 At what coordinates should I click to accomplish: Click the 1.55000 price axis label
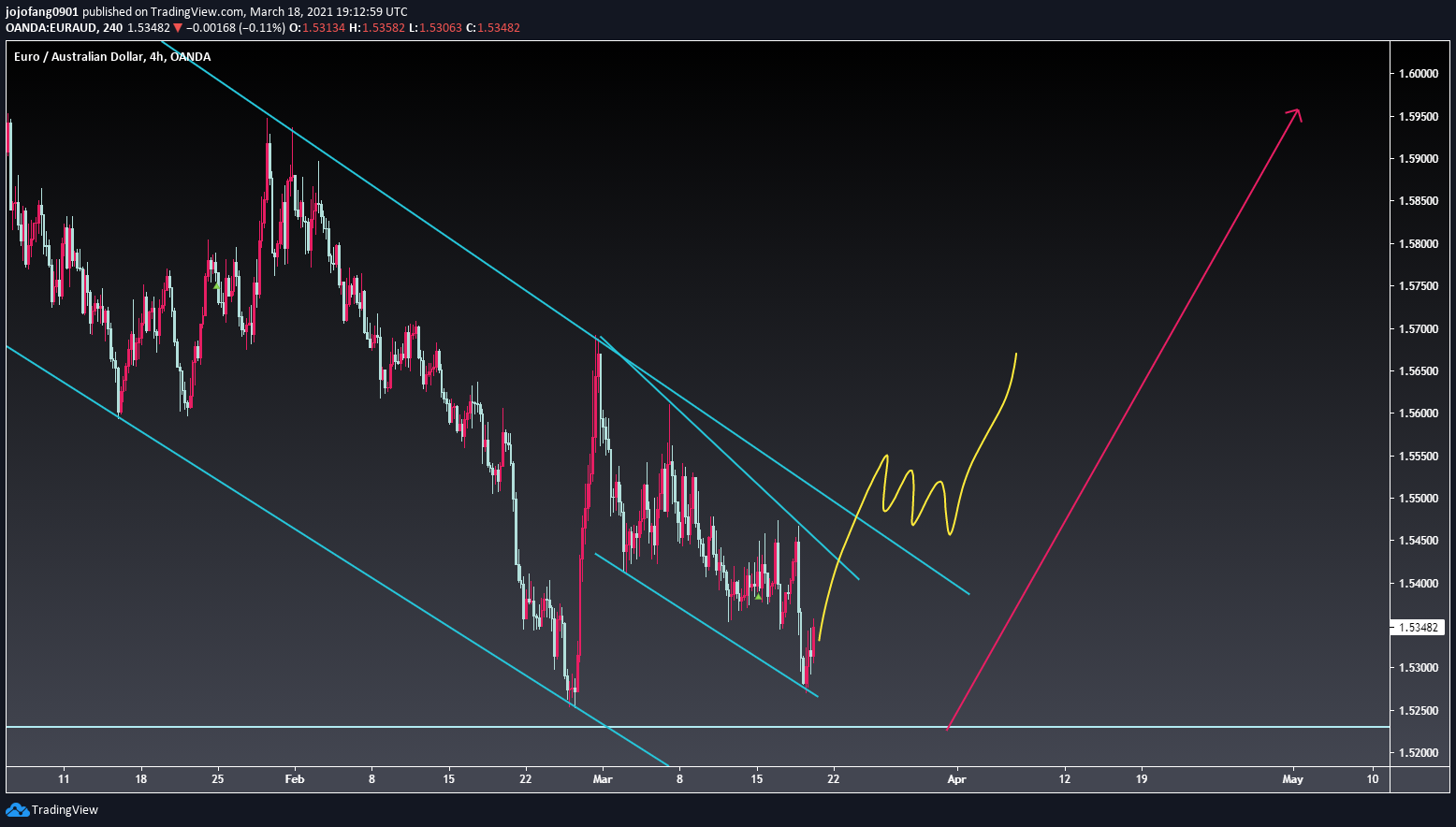pos(1419,499)
